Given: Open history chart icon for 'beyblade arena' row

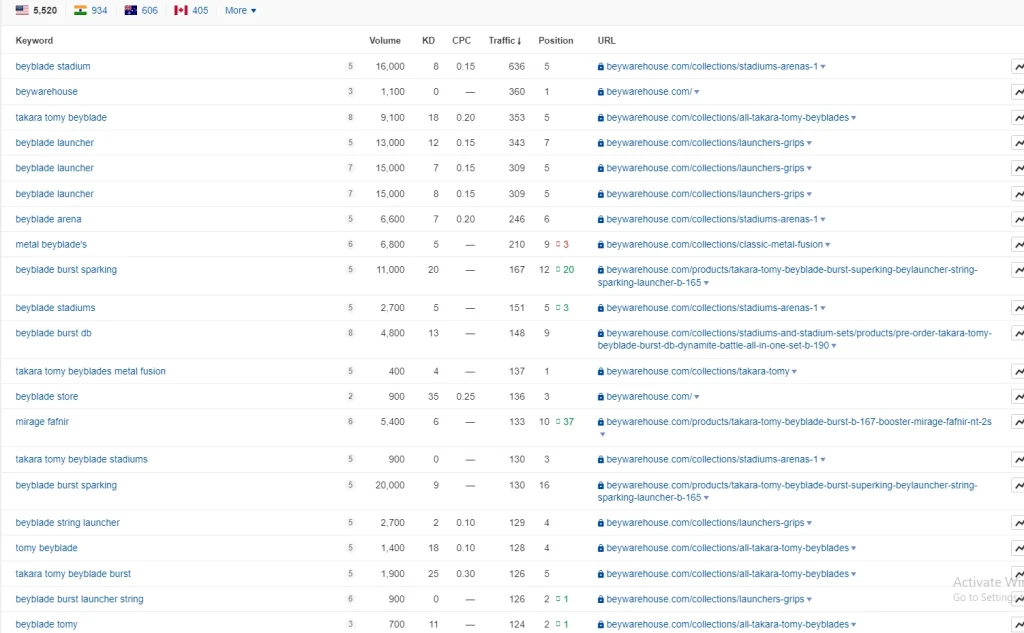Looking at the screenshot, I should click(1017, 219).
